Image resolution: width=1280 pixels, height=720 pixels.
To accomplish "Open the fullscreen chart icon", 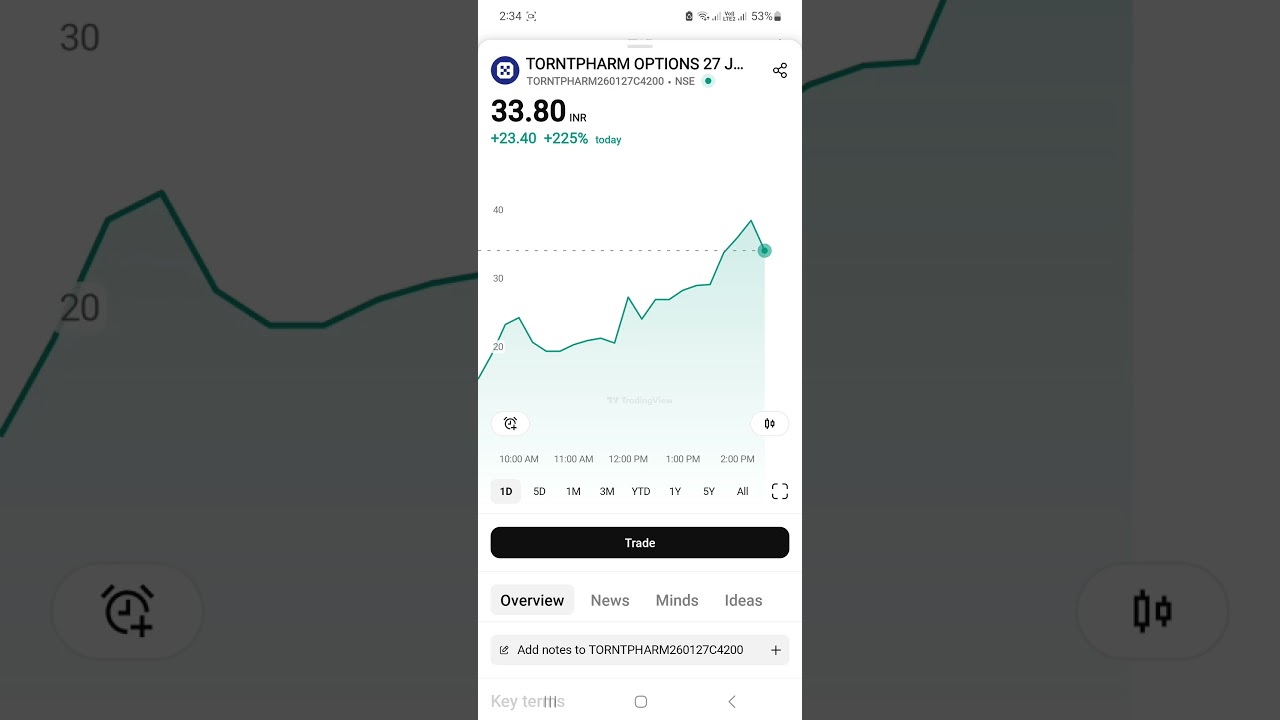I will [780, 491].
